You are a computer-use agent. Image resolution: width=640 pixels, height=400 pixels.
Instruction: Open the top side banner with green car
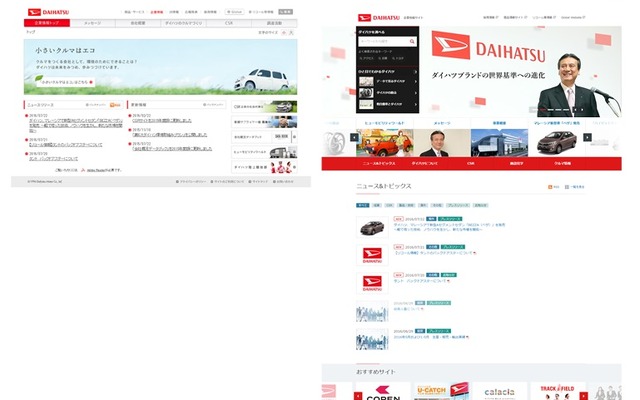(264, 107)
